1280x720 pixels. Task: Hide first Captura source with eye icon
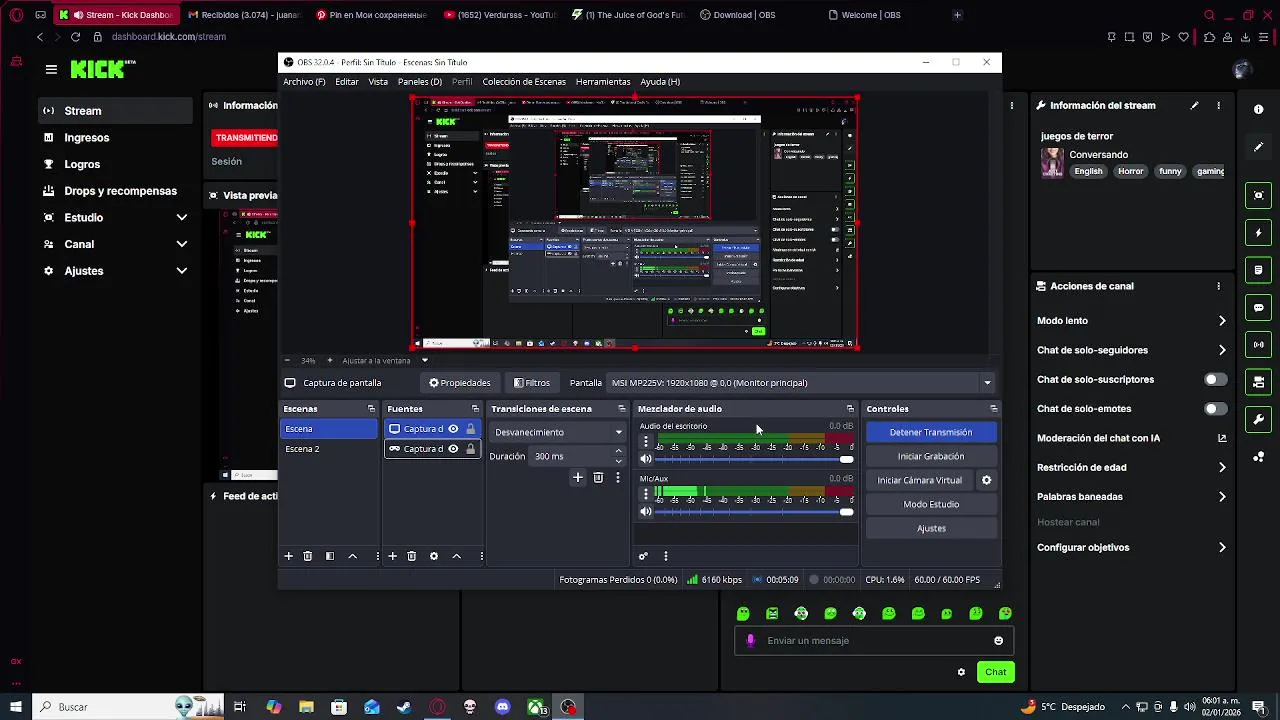(x=453, y=429)
